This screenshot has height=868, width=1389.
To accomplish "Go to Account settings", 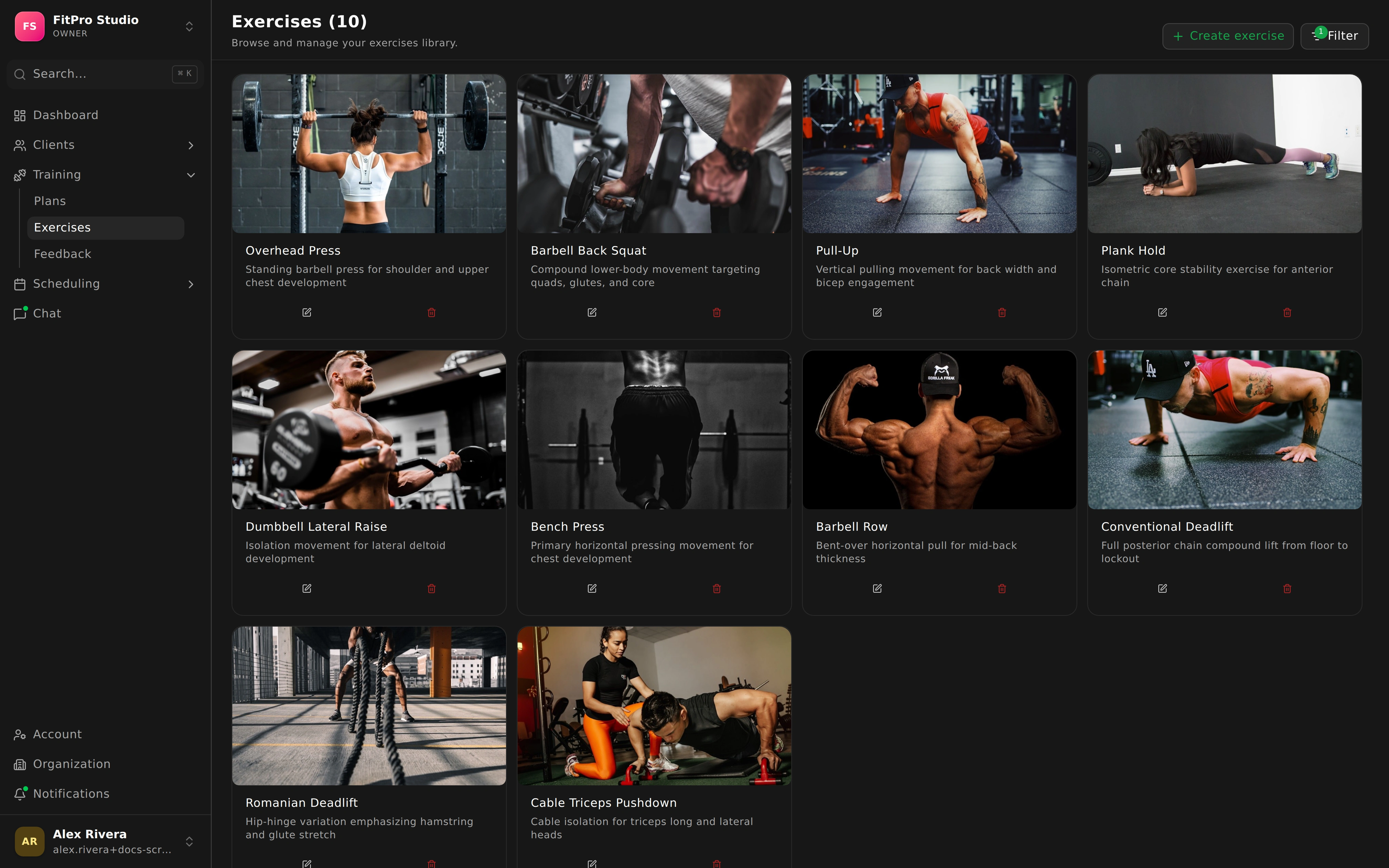I will pyautogui.click(x=106, y=734).
